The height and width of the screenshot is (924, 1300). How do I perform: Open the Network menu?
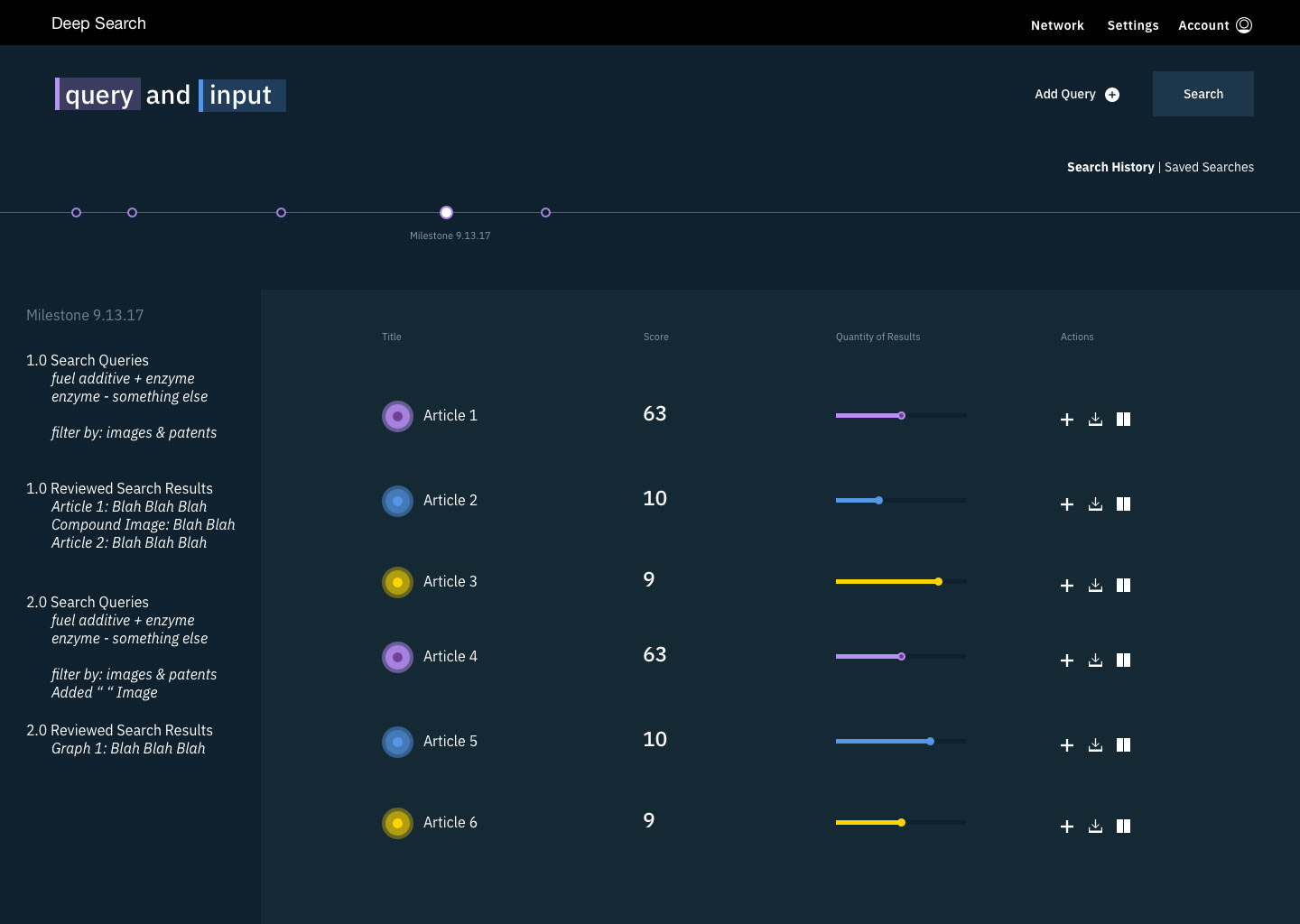point(1057,25)
